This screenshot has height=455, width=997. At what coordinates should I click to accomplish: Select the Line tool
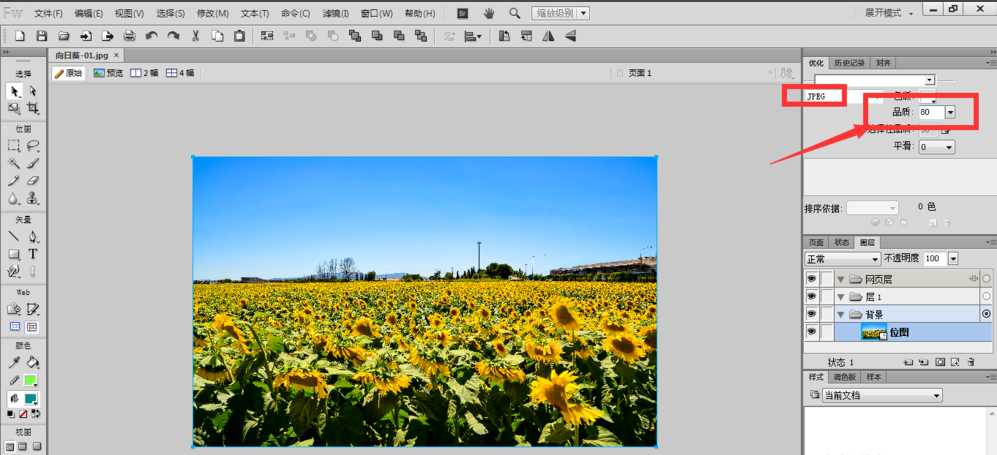pos(14,237)
